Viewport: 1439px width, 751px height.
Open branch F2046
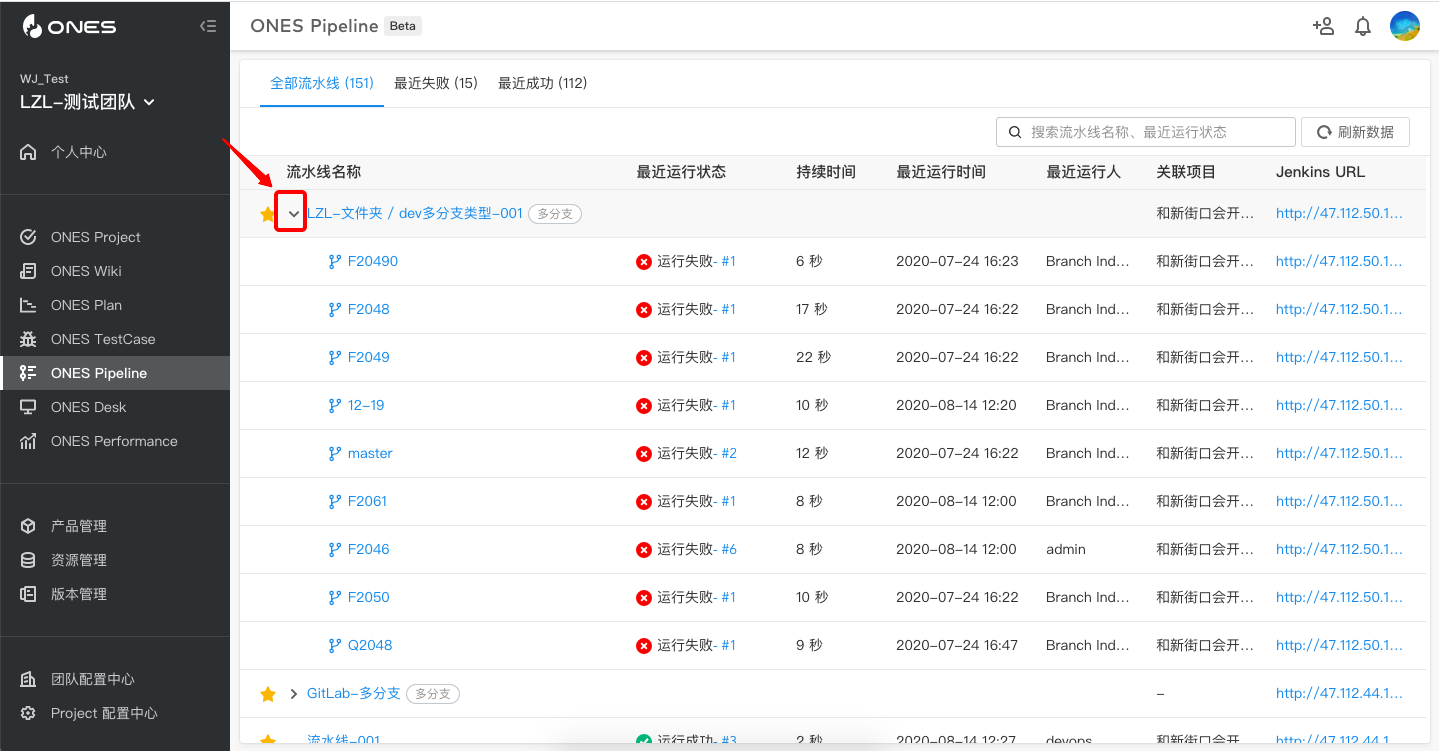tap(369, 549)
